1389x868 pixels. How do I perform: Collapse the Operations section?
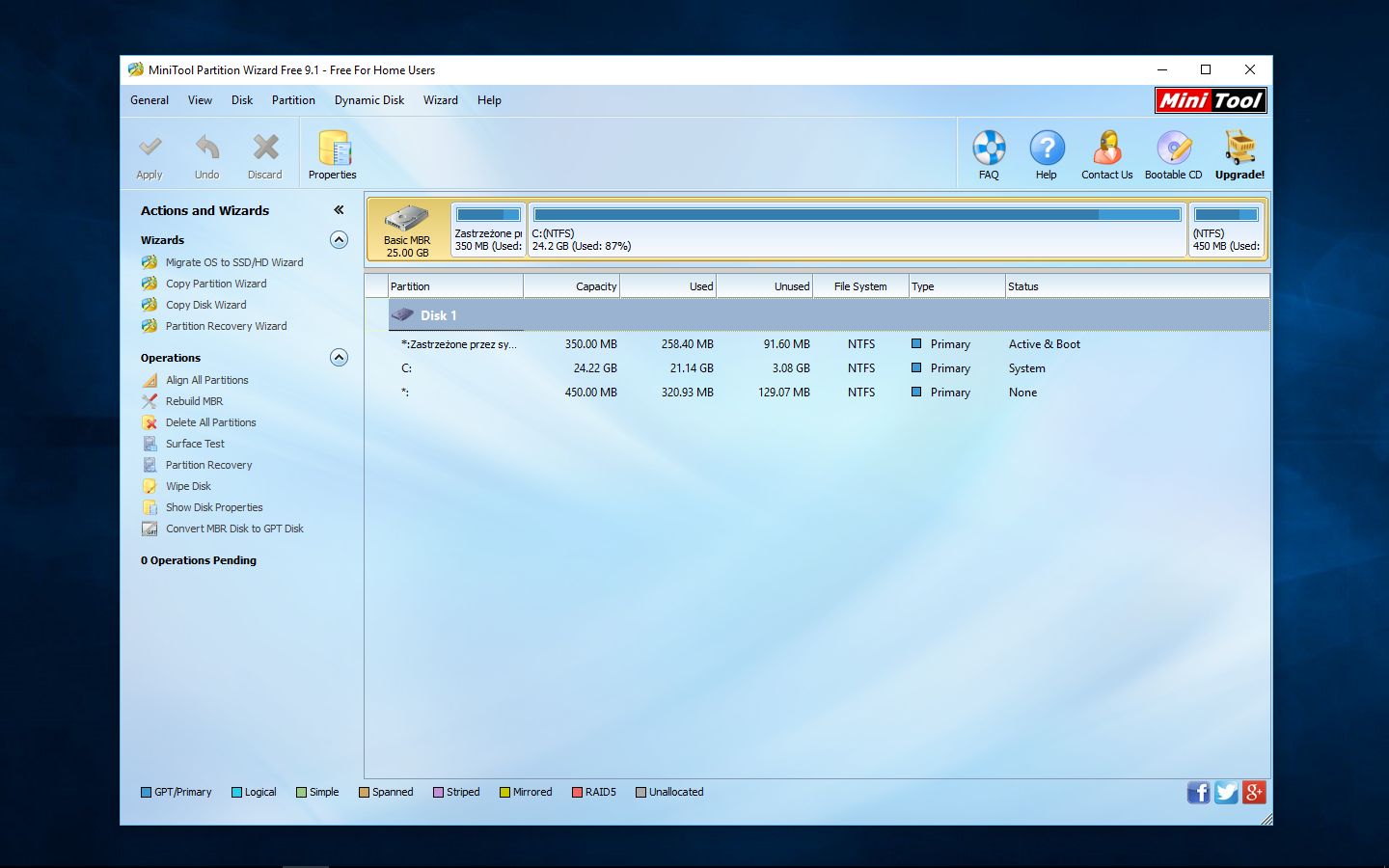pos(339,358)
